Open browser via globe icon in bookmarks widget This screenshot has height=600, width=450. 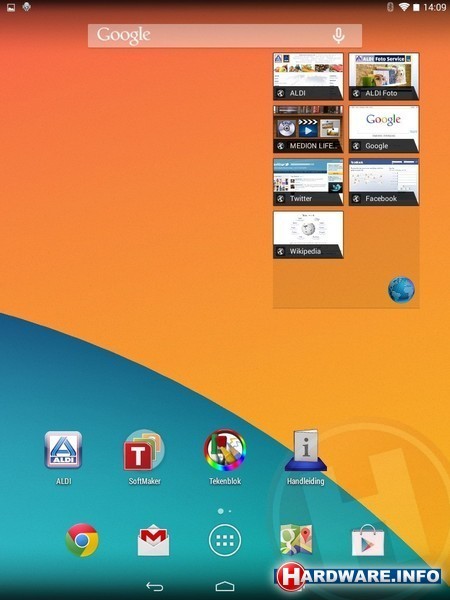point(401,290)
